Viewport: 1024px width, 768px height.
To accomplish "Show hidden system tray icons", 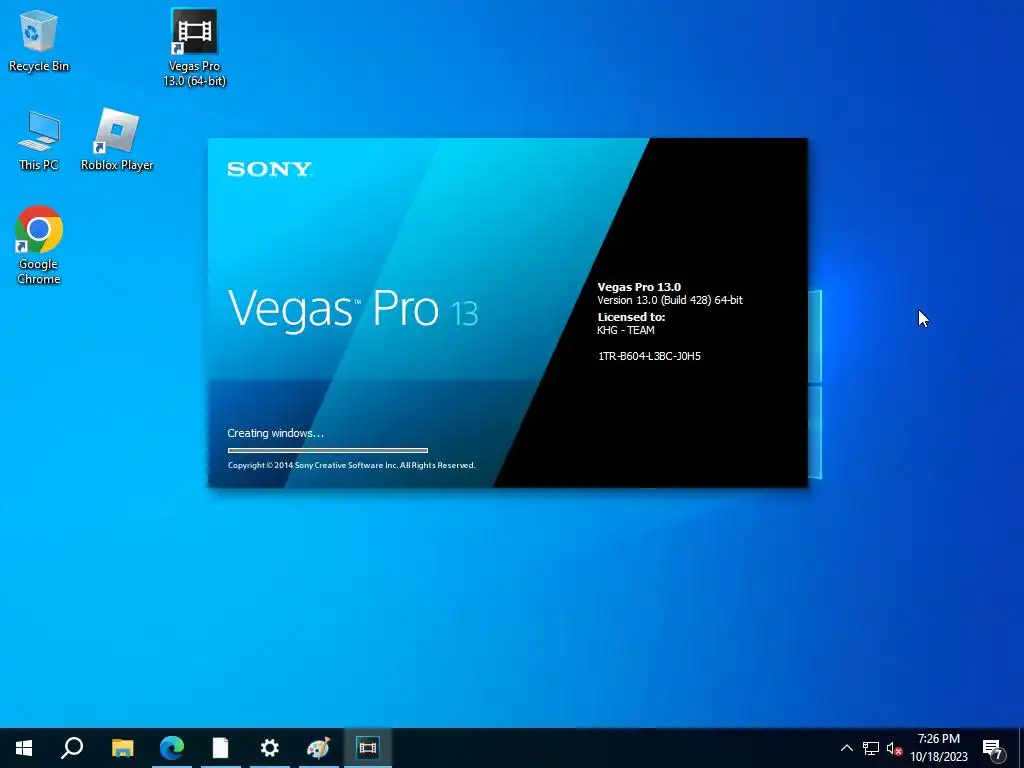I will 846,748.
